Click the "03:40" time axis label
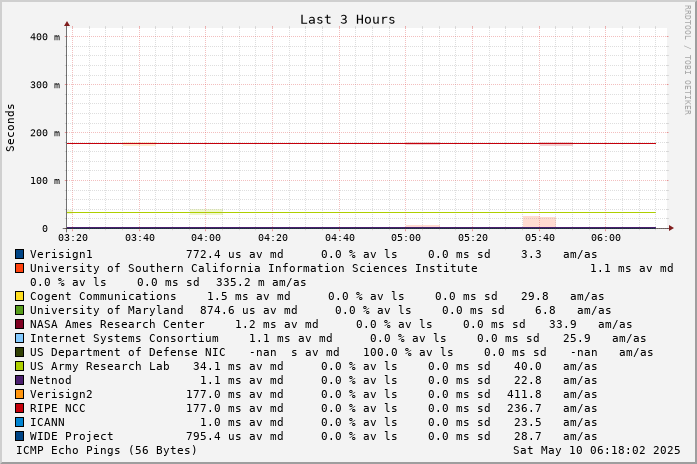This screenshot has width=697, height=464. tap(140, 238)
